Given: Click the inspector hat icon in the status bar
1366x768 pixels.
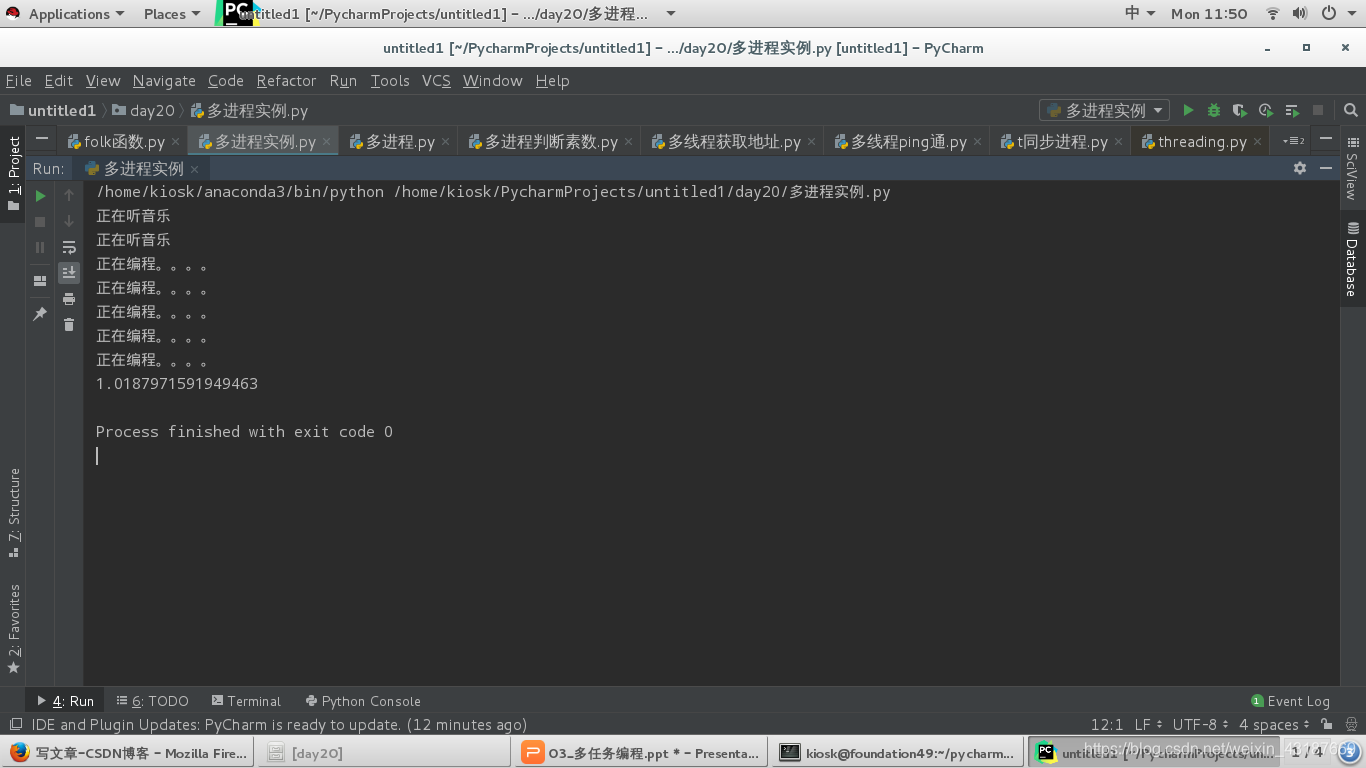Looking at the screenshot, I should click(x=1349, y=724).
